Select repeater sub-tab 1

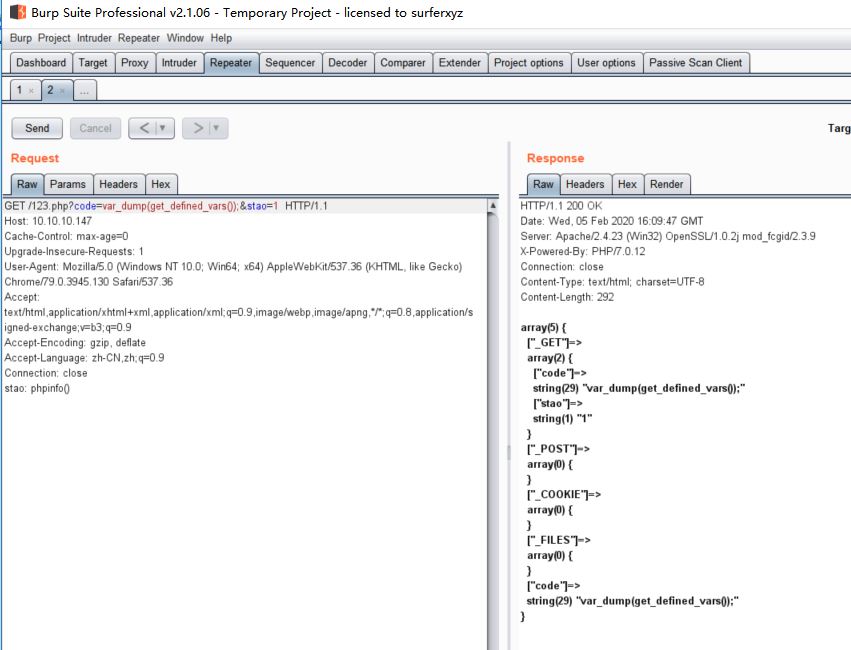tap(20, 90)
